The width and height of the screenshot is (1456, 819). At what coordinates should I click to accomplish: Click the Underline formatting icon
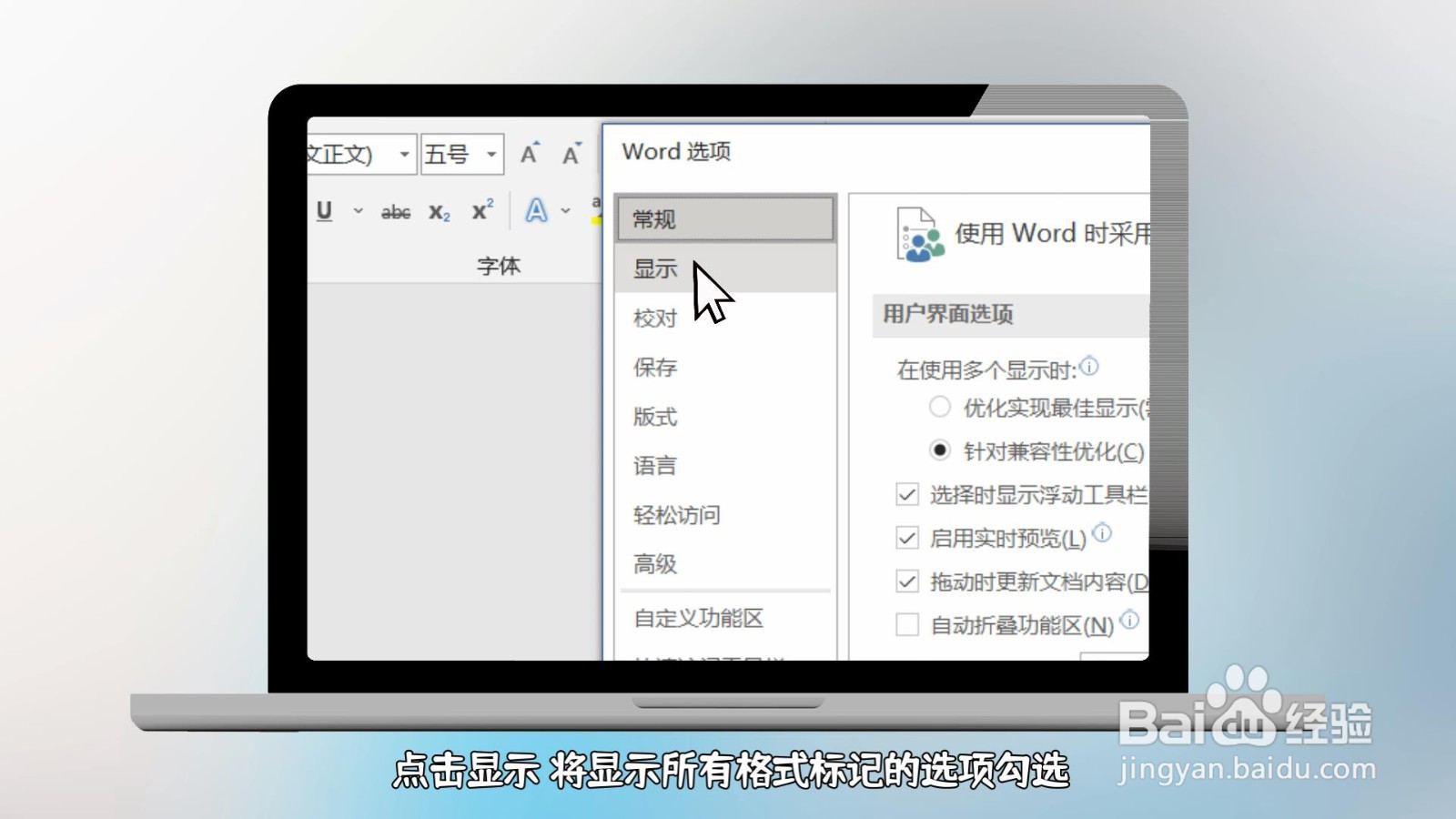coord(324,211)
